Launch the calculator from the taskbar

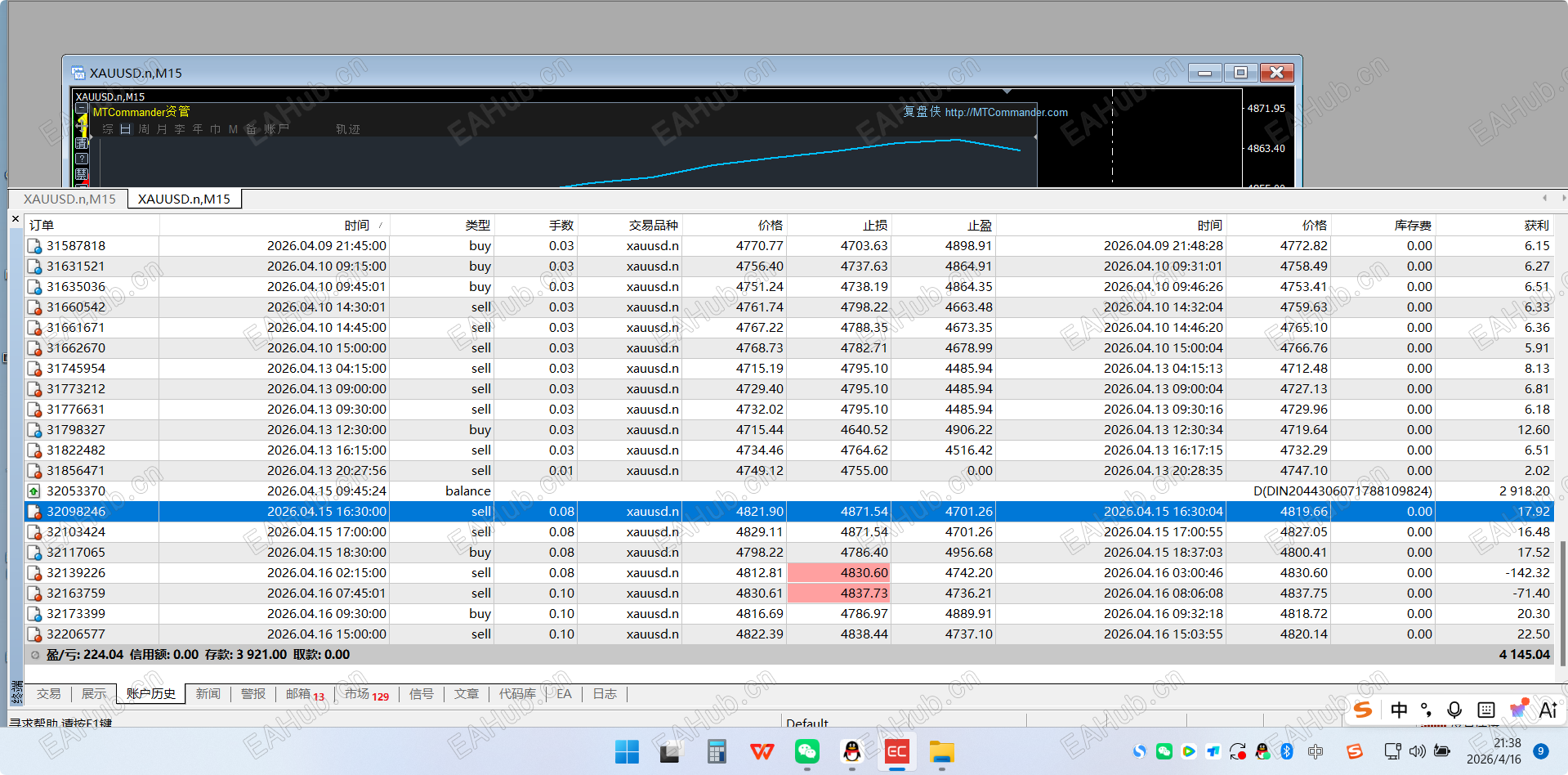(717, 751)
